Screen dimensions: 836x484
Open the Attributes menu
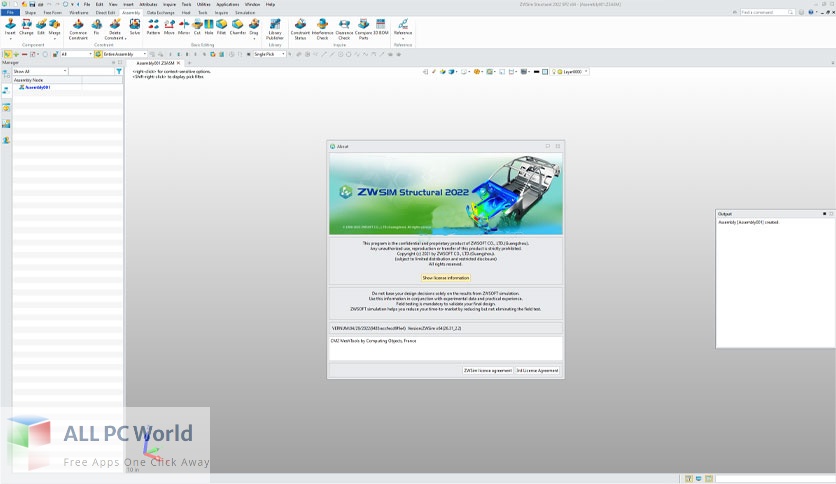148,4
